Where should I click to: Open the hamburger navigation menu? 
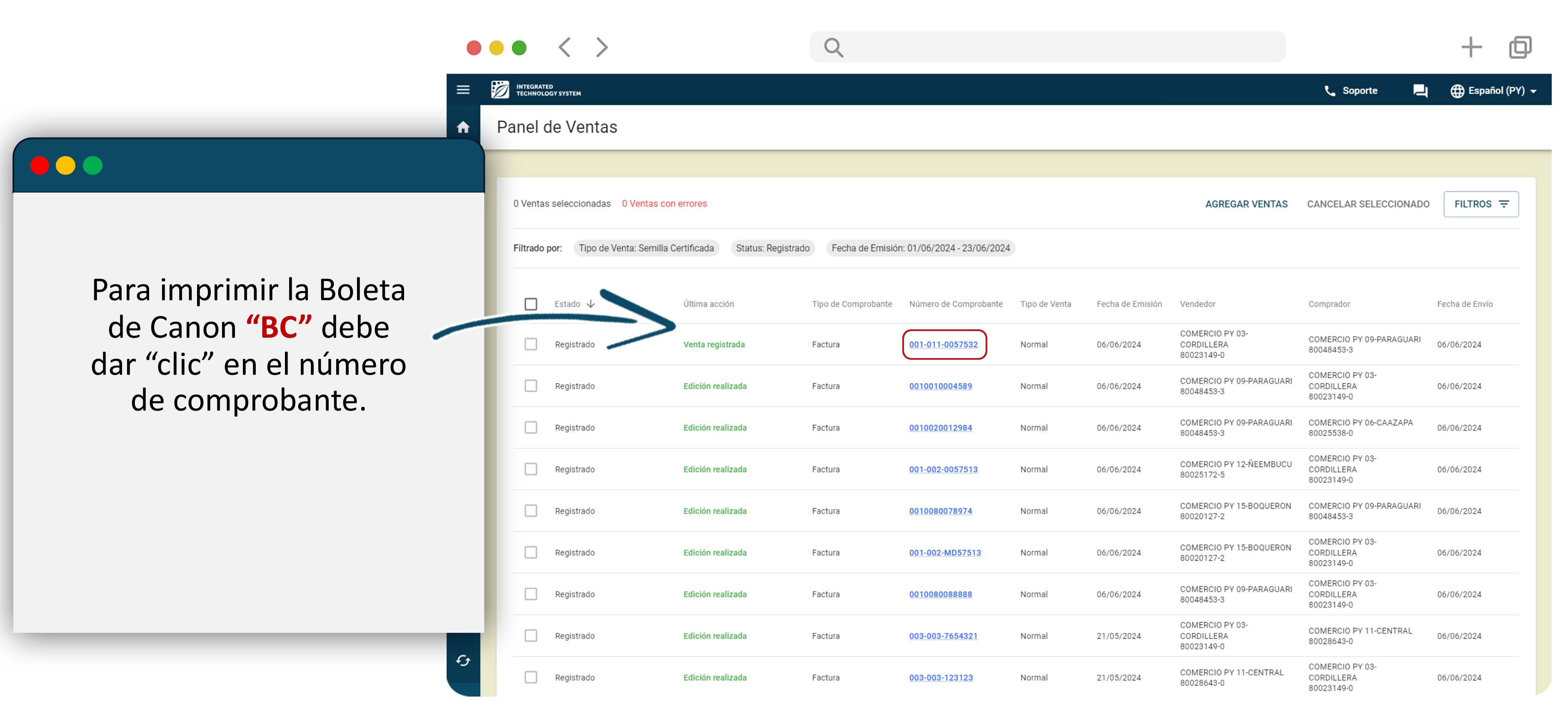click(462, 90)
